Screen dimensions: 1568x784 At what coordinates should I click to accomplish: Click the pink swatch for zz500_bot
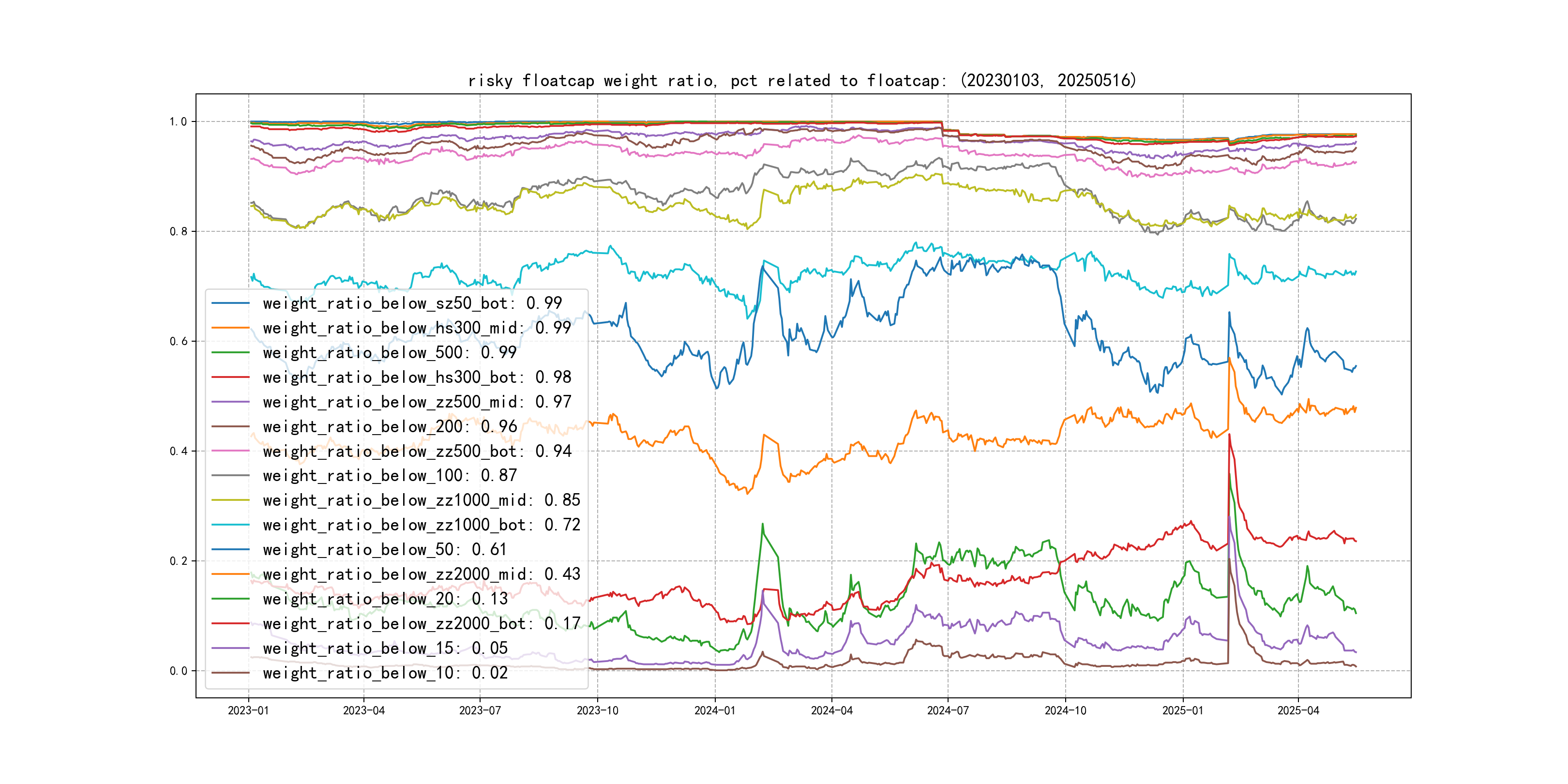pos(230,451)
